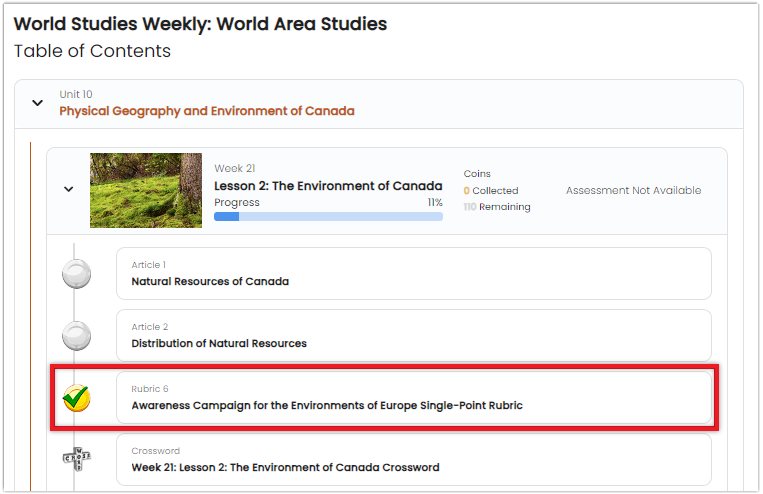Click the silver coin beside Article 1
The image size is (763, 494).
click(x=76, y=274)
